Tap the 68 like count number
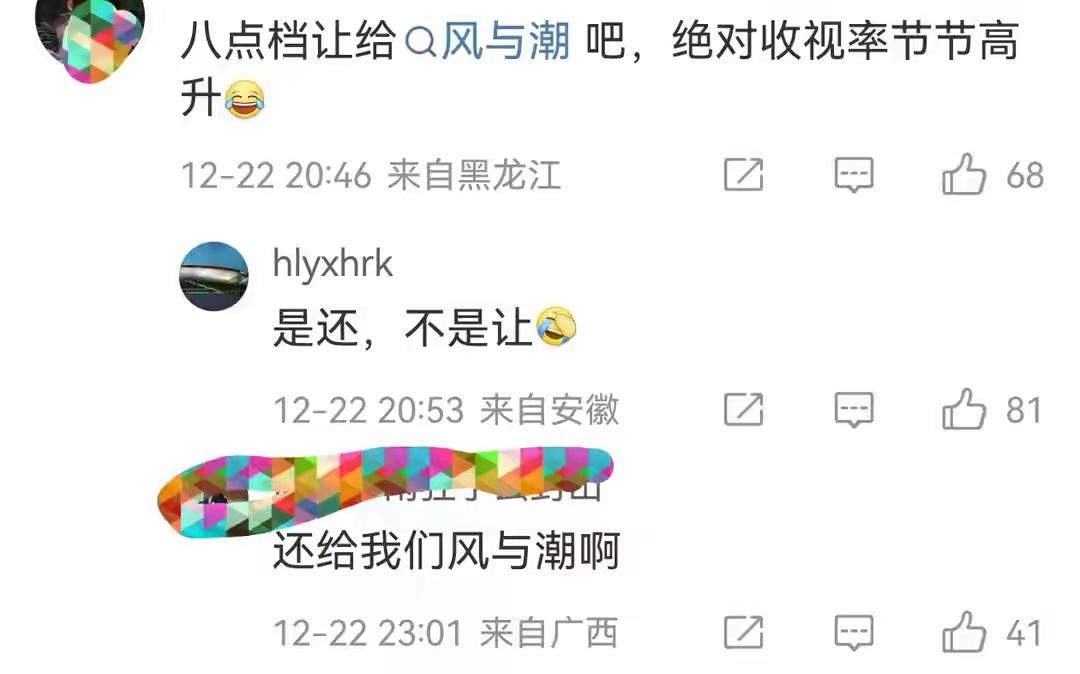 point(1024,176)
